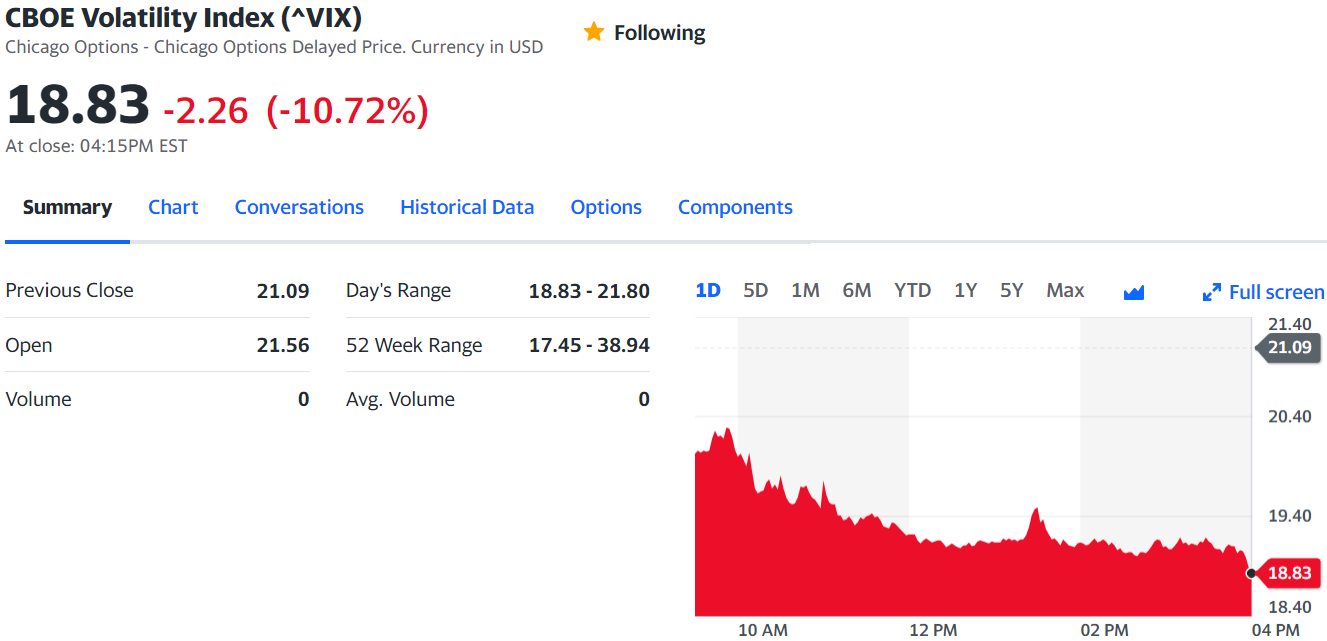Click the 52 Week Range value 17.45 - 38.94
This screenshot has height=641, width=1327.
pyautogui.click(x=589, y=345)
